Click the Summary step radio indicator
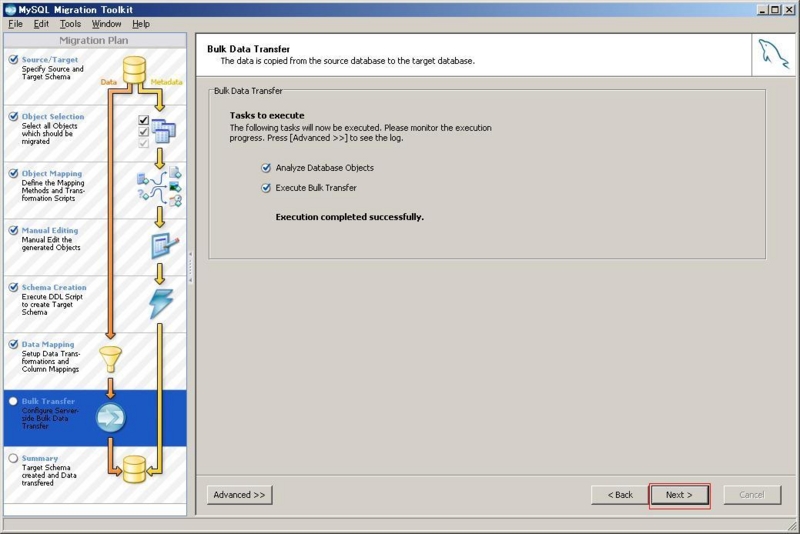 (x=13, y=459)
